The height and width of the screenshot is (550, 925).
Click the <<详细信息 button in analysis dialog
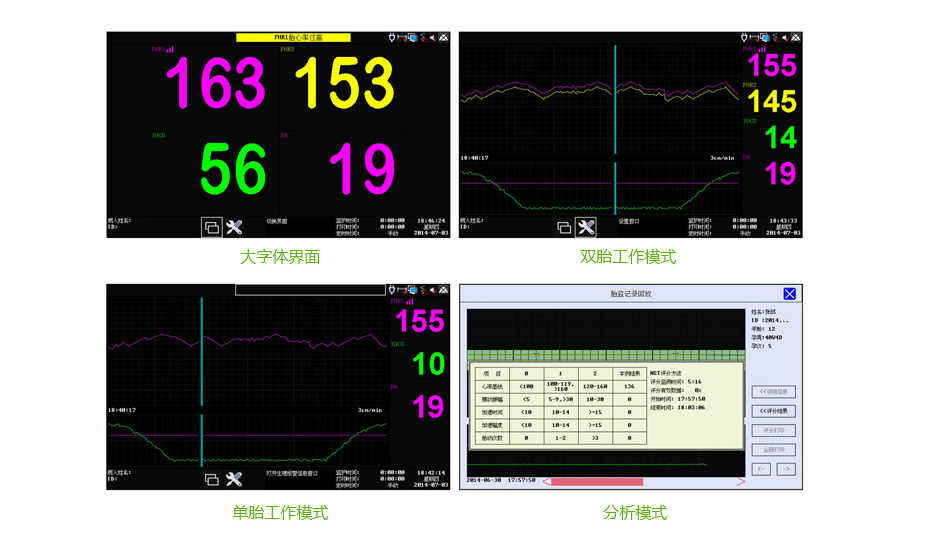click(774, 392)
